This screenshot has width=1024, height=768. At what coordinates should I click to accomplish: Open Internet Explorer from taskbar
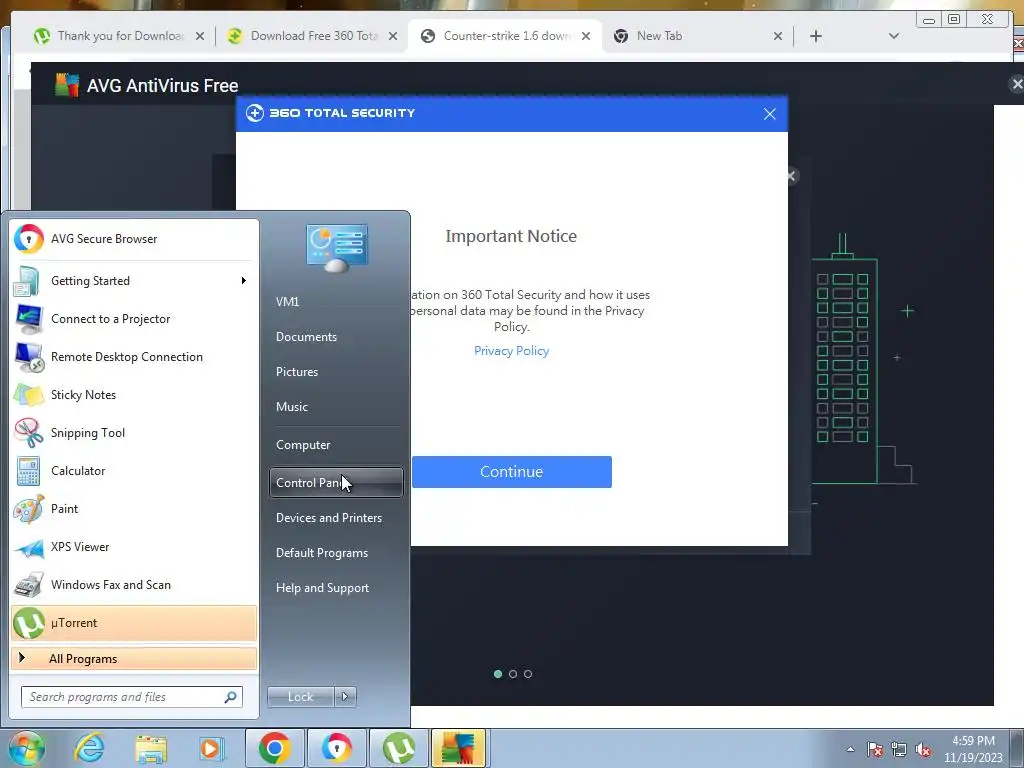[89, 748]
